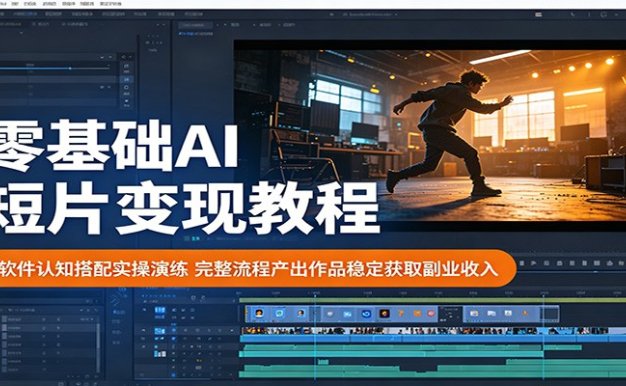Click the running man video preview frame

coord(430,136)
